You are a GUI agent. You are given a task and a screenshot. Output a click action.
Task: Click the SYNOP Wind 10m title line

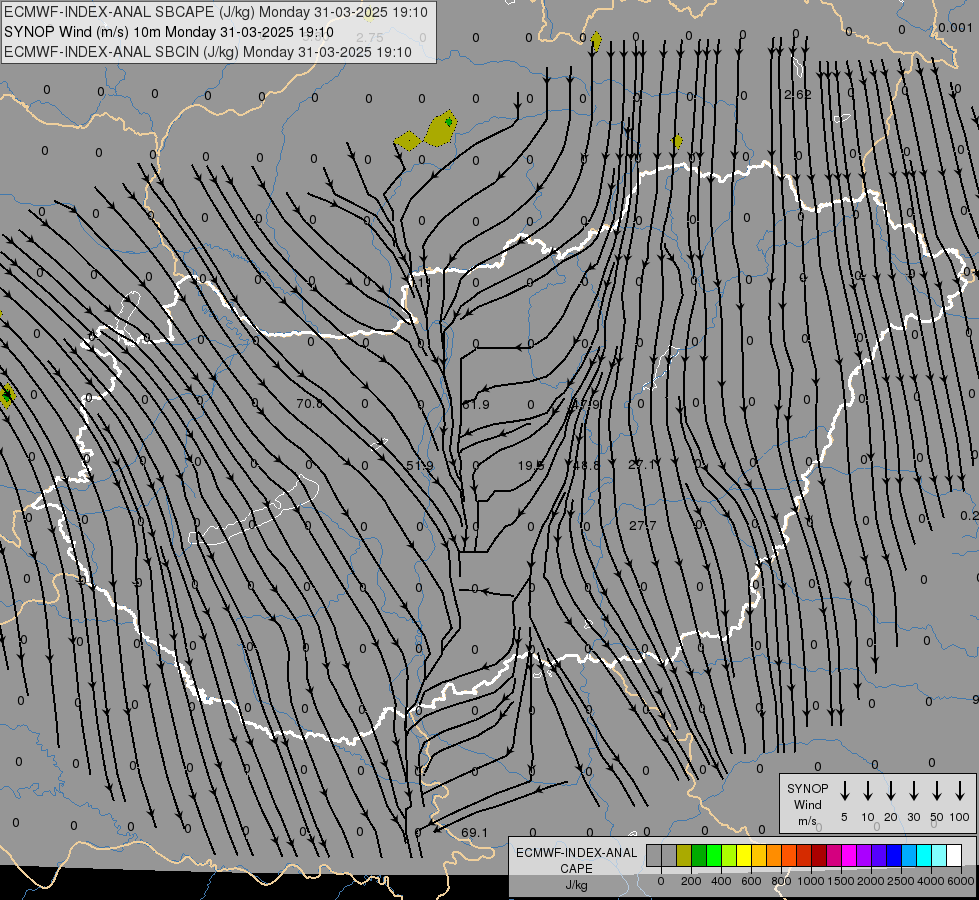pyautogui.click(x=169, y=32)
